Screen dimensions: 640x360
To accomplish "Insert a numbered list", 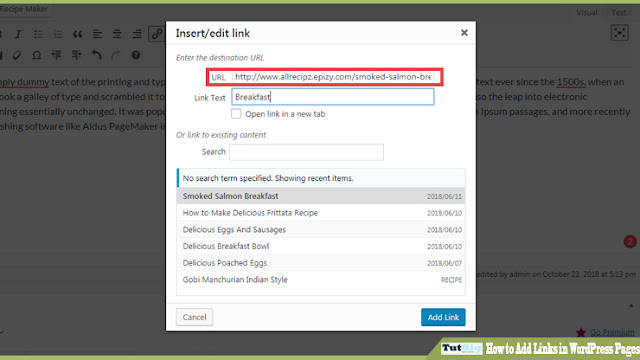I will pyautogui.click(x=58, y=34).
